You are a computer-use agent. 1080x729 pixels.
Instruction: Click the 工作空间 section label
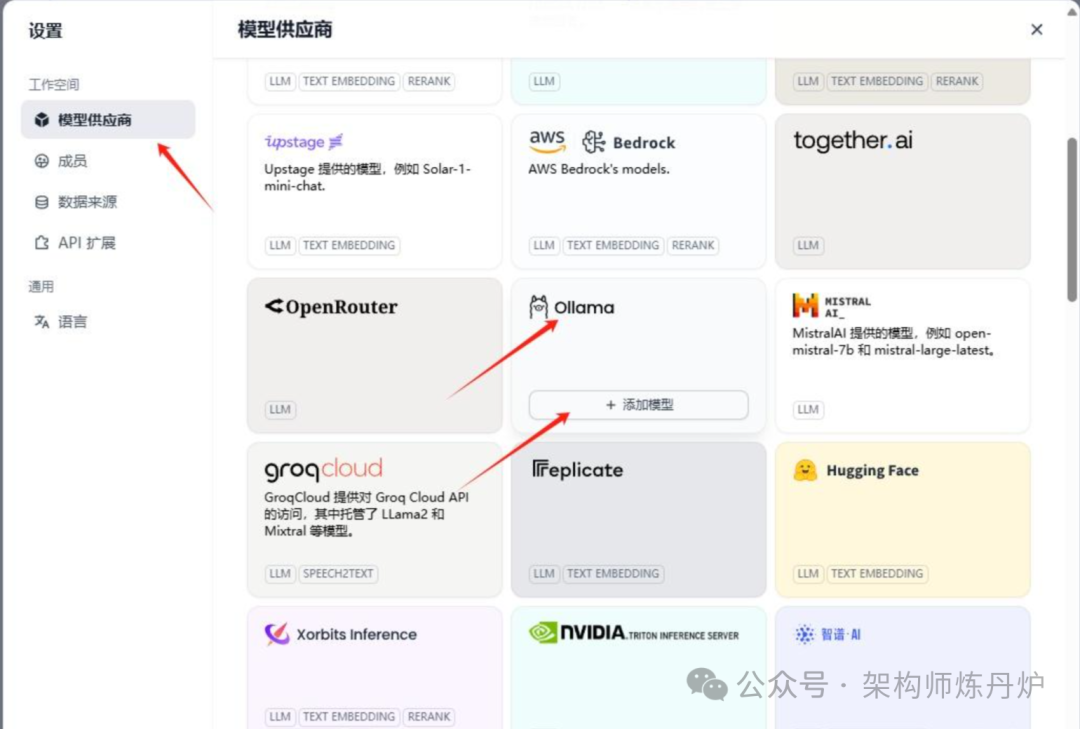point(54,85)
